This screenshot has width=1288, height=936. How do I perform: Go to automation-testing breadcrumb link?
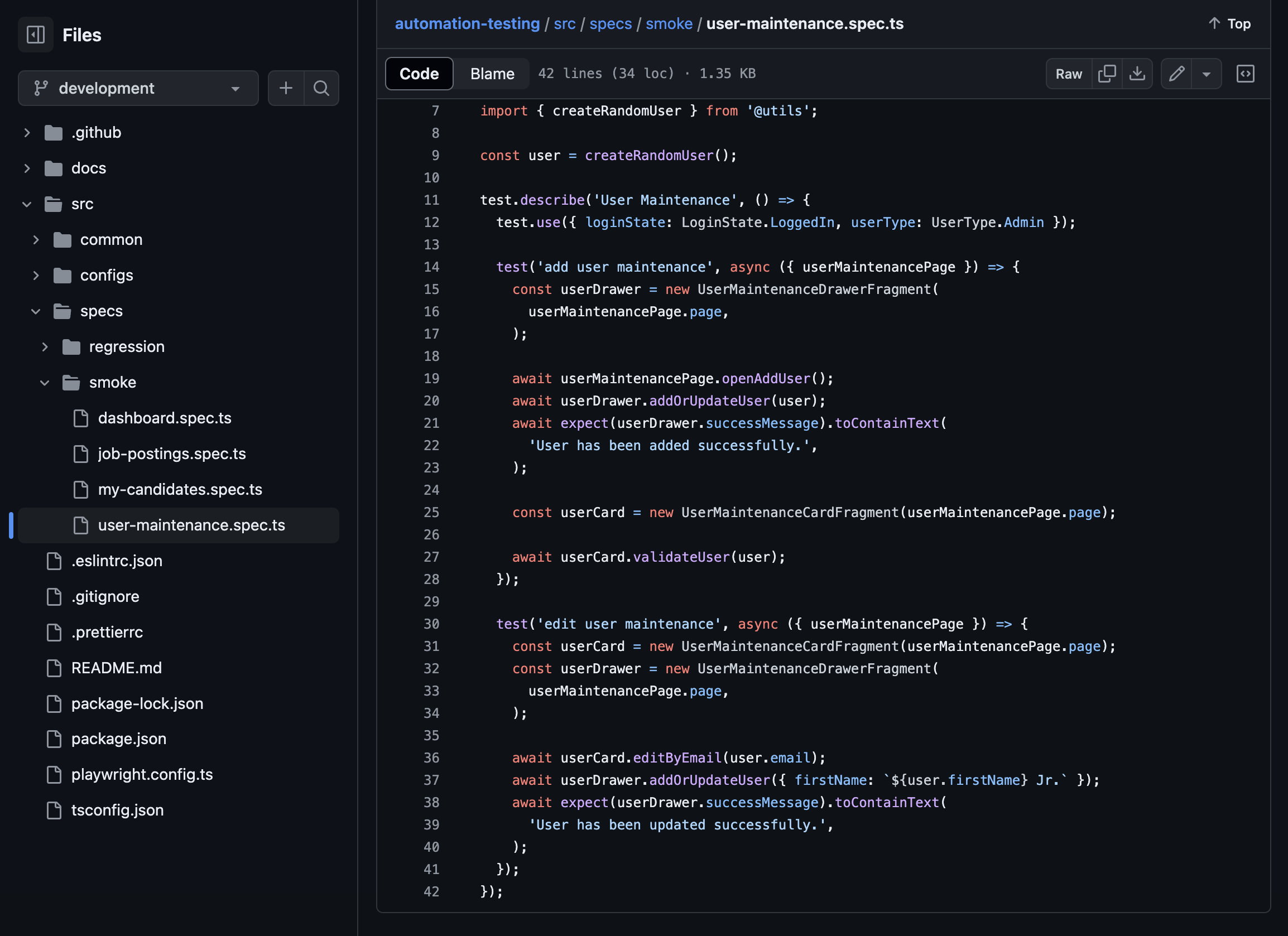pos(468,23)
